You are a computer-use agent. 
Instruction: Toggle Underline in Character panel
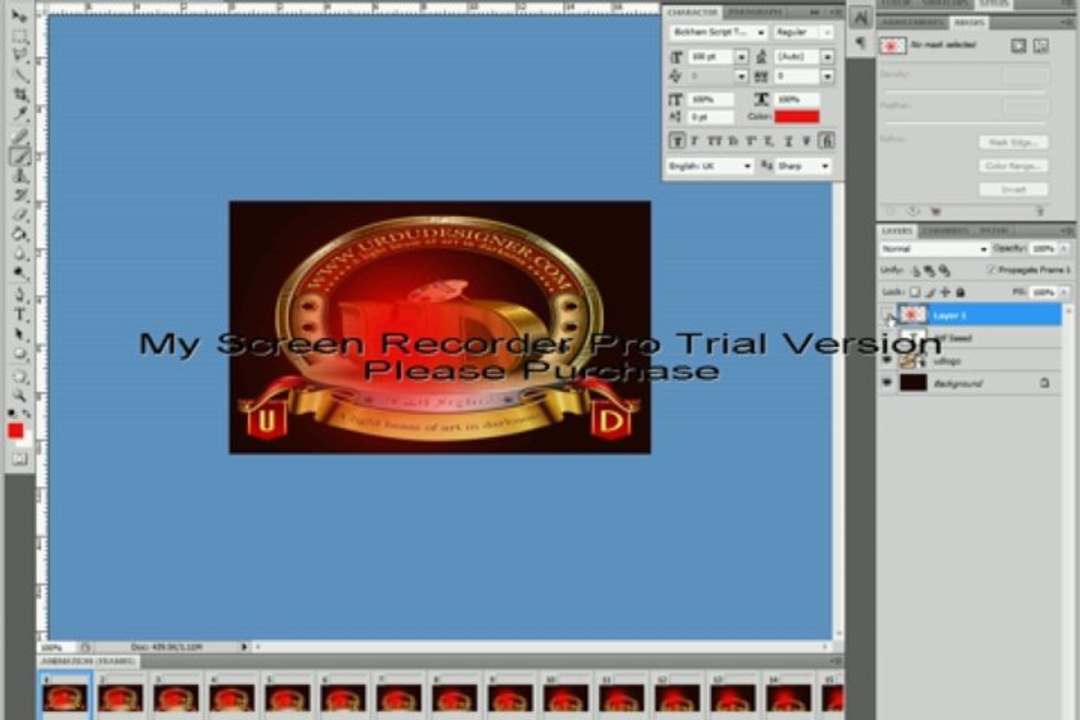coord(789,141)
